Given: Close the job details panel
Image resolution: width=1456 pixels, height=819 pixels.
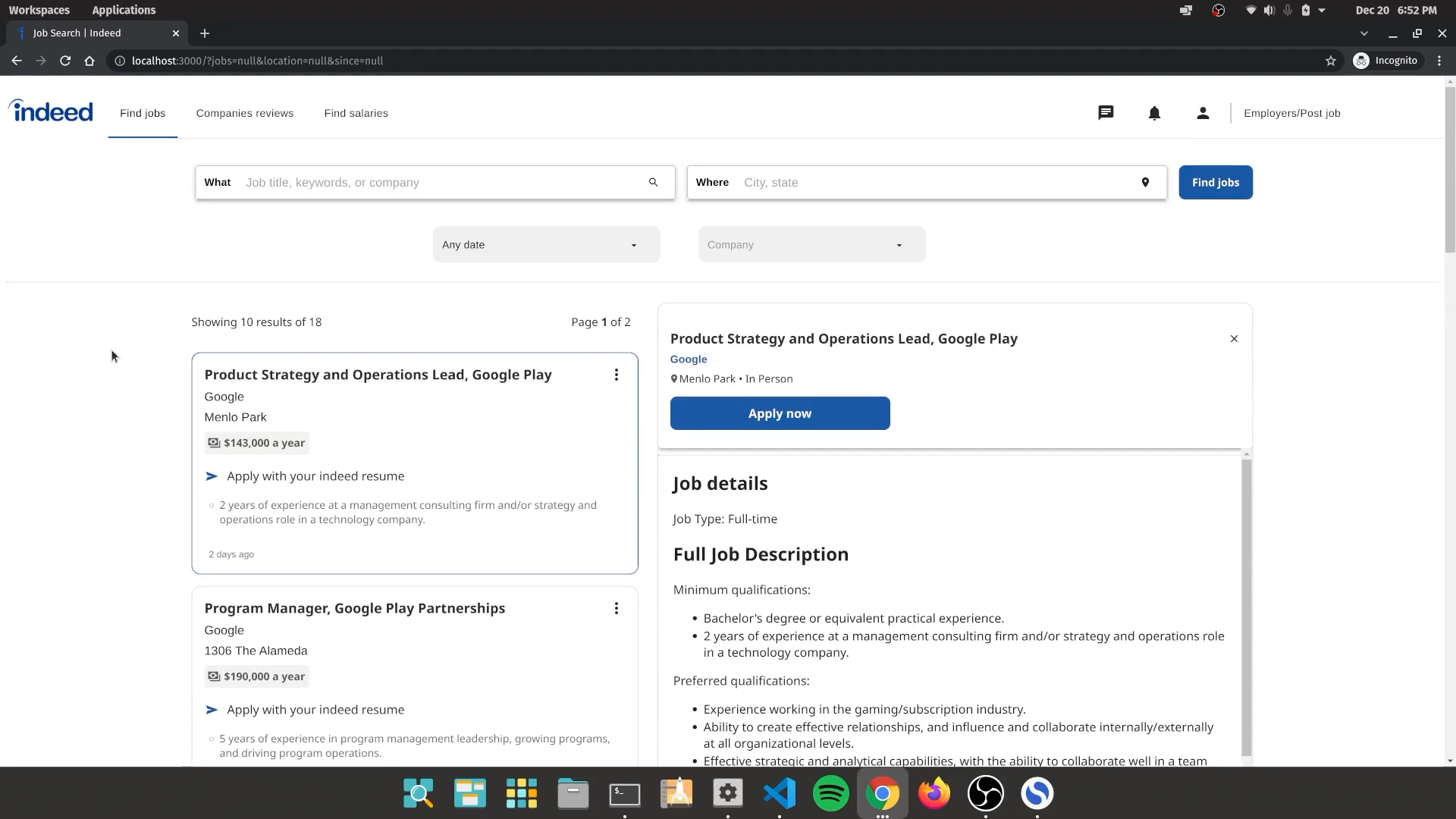Looking at the screenshot, I should [1234, 339].
